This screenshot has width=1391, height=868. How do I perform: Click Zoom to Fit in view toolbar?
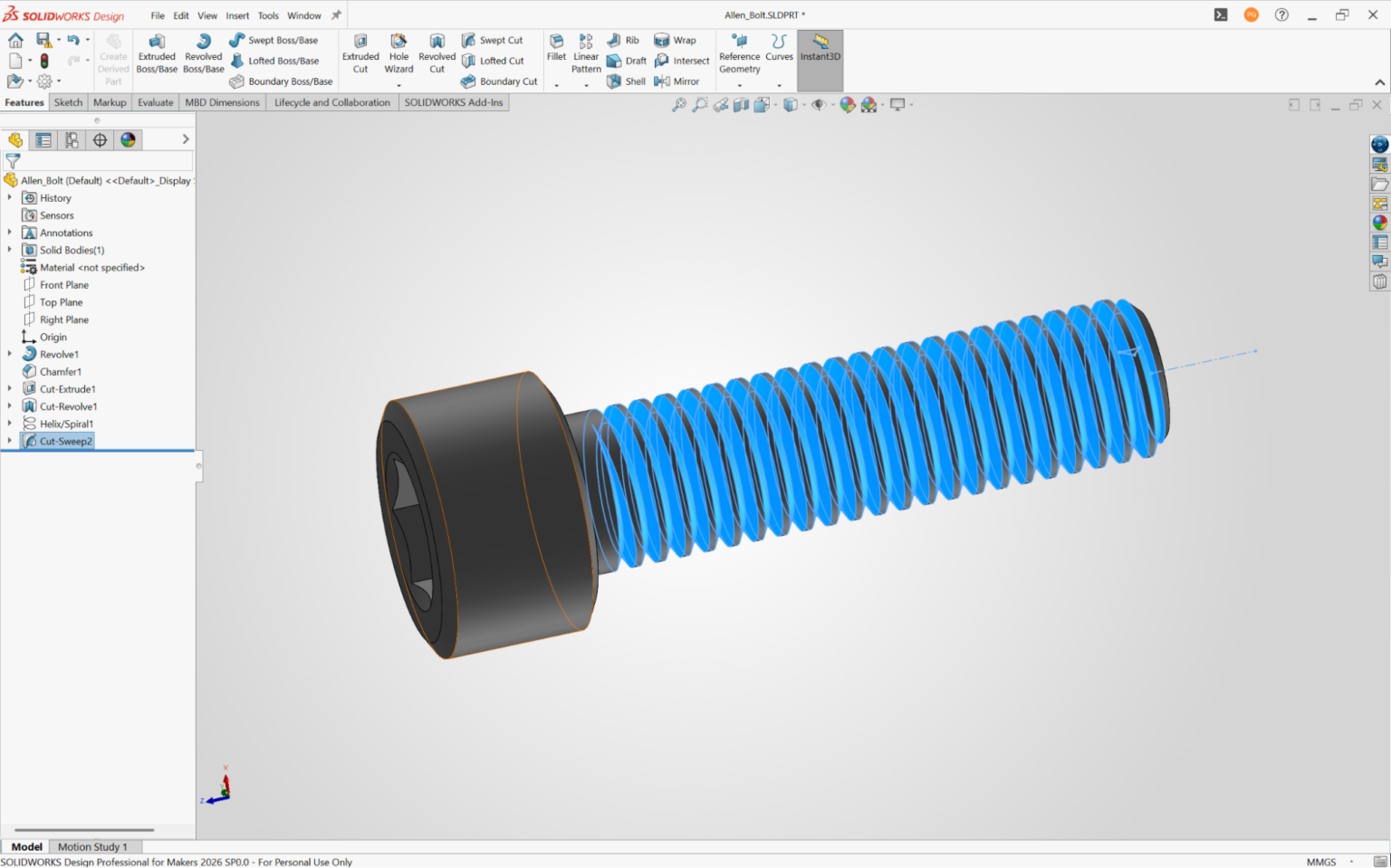678,105
